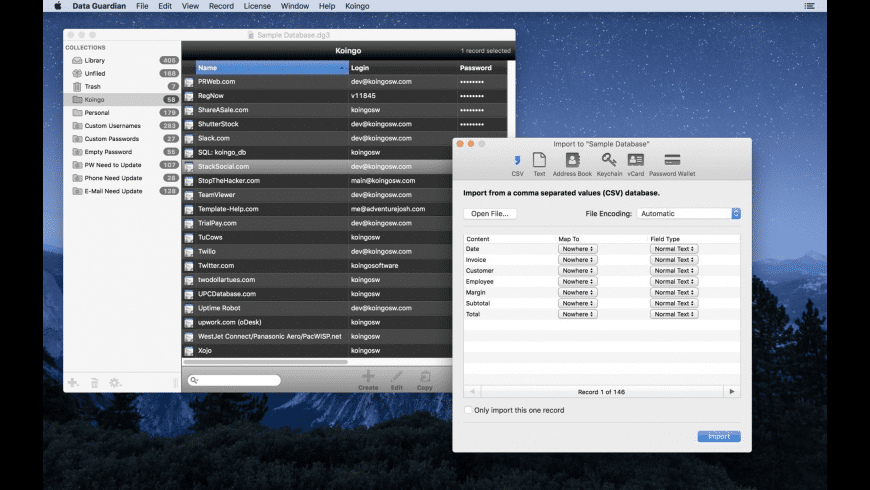
Task: Sort records by Password column header
Action: [x=482, y=68]
